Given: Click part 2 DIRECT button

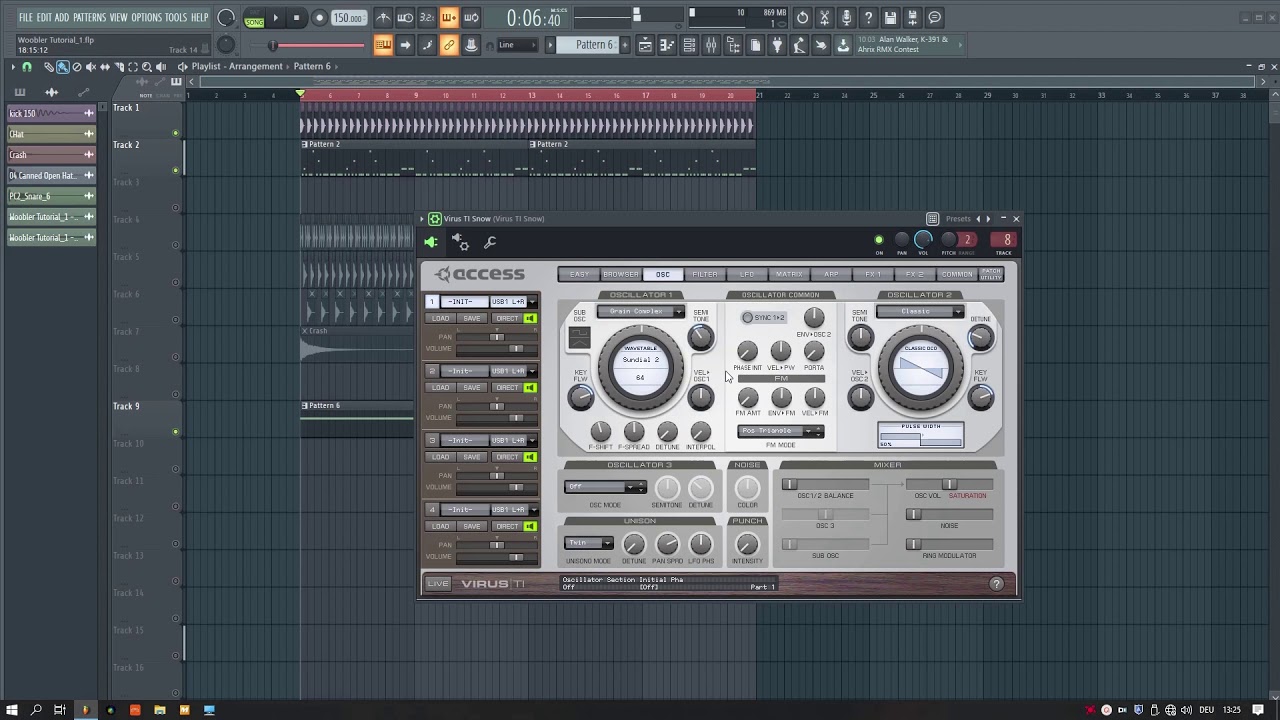Looking at the screenshot, I should 507,387.
